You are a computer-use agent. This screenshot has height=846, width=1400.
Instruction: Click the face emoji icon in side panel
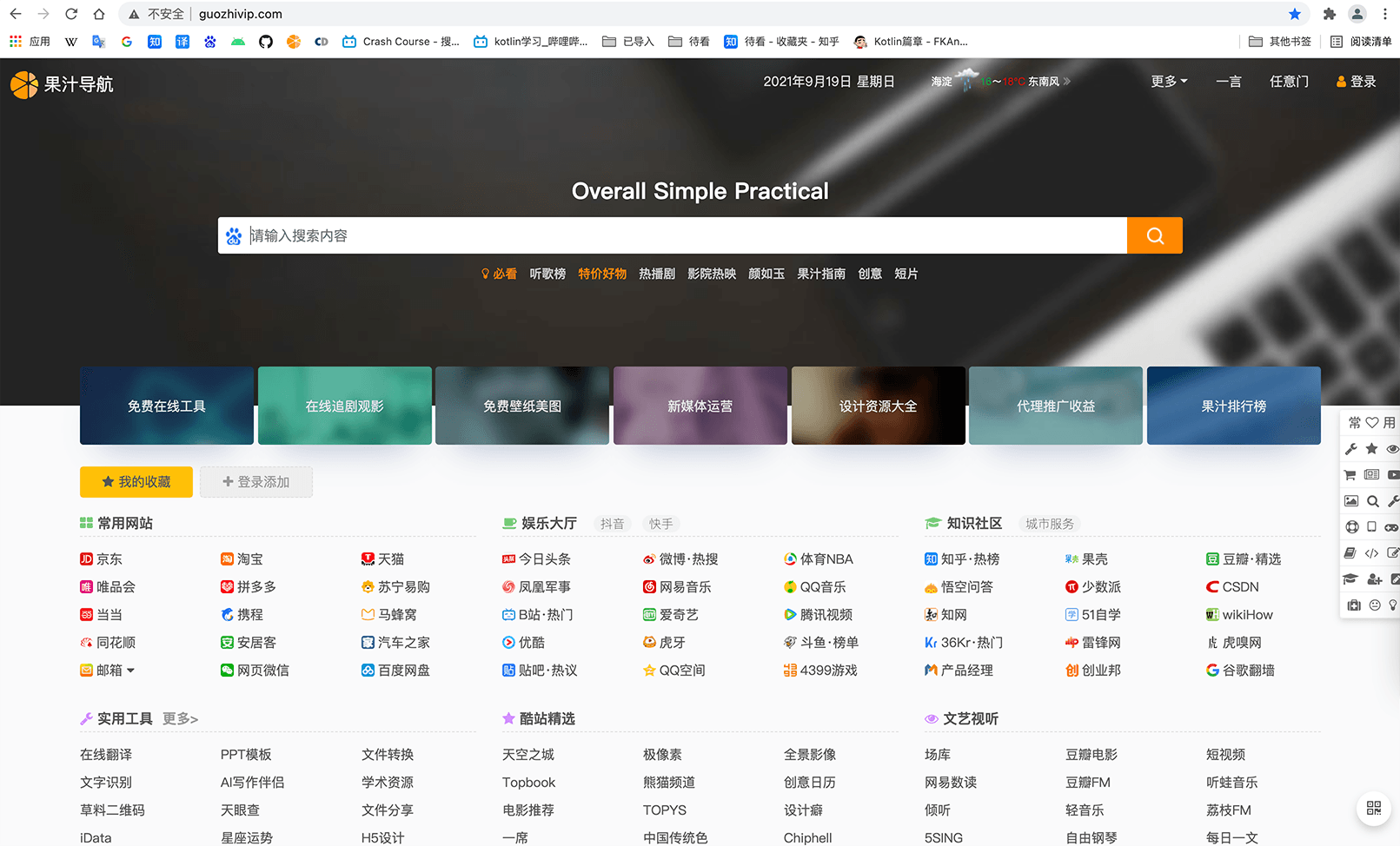pos(1374,605)
